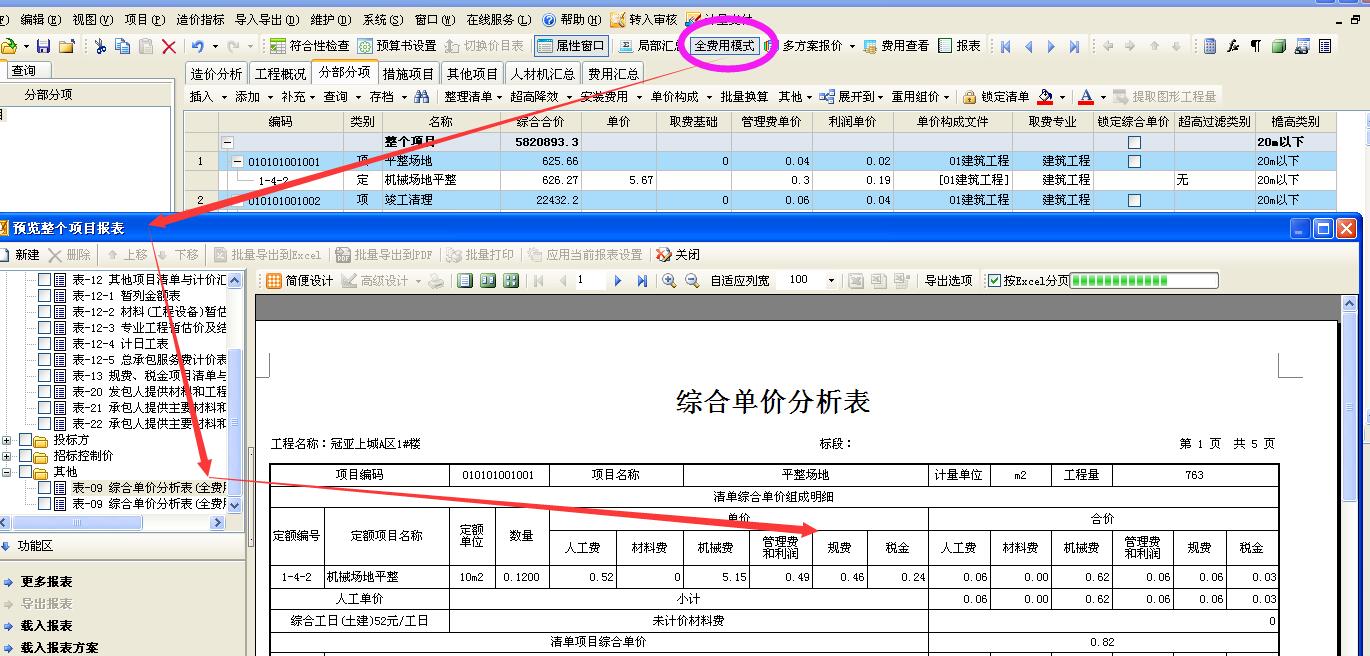Check 锁定综合单价 box in 整个项目 row
This screenshot has width=1370, height=656.
1133,142
